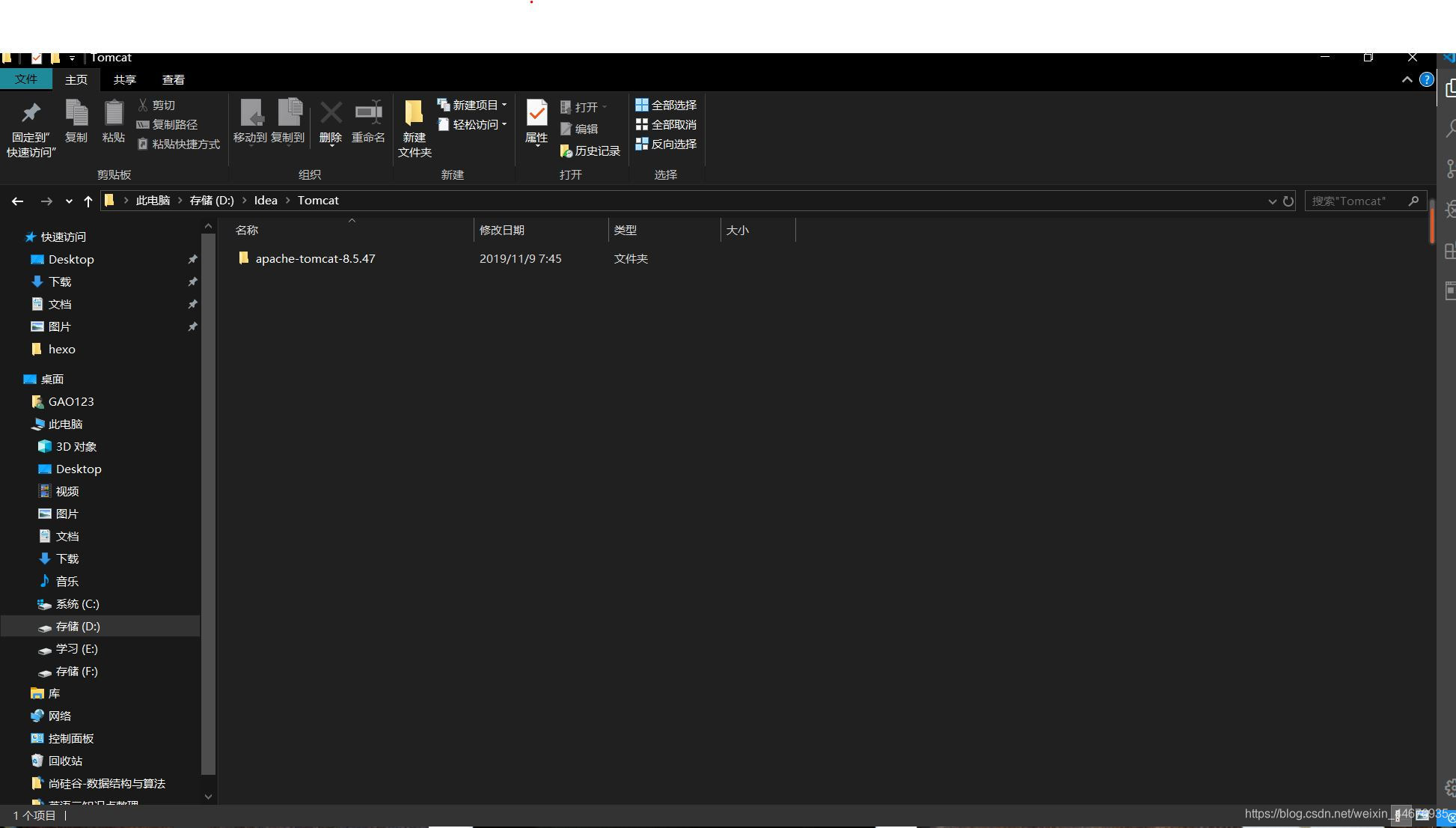Switch to the 查看 (View) tab

[x=174, y=79]
